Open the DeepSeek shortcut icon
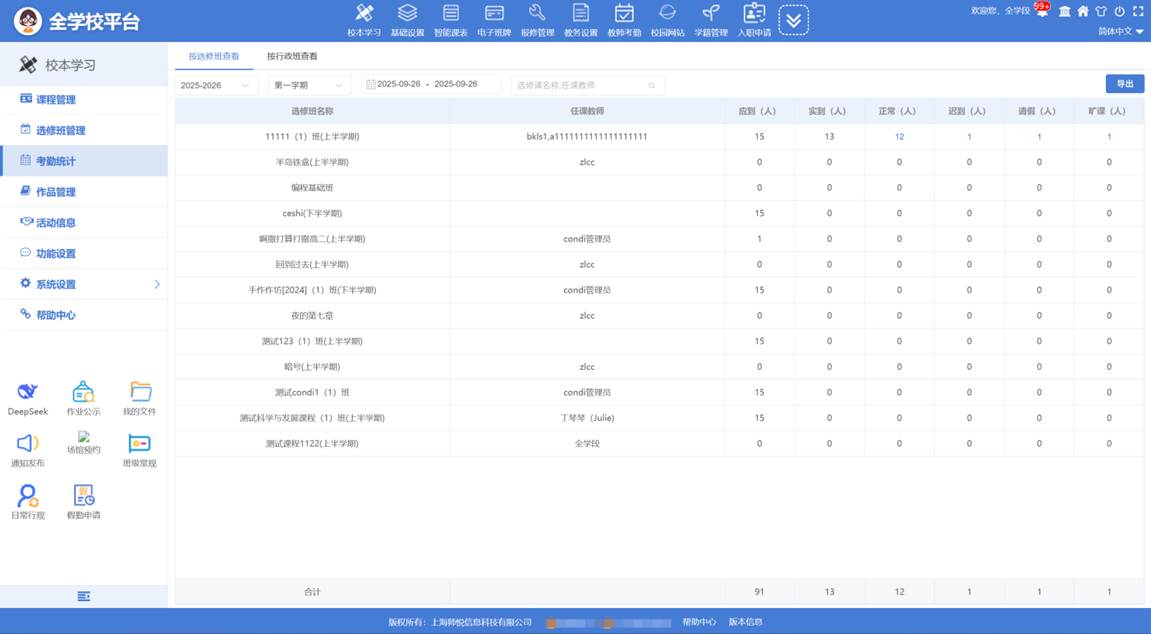The width and height of the screenshot is (1151, 634). 27,393
